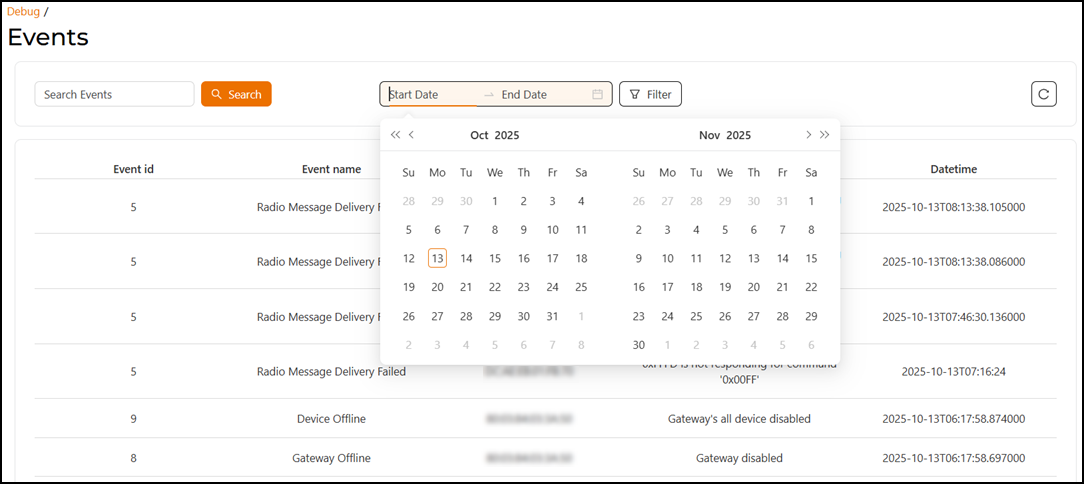
Task: Open the 2025 year selector beside Oct
Action: (x=507, y=136)
